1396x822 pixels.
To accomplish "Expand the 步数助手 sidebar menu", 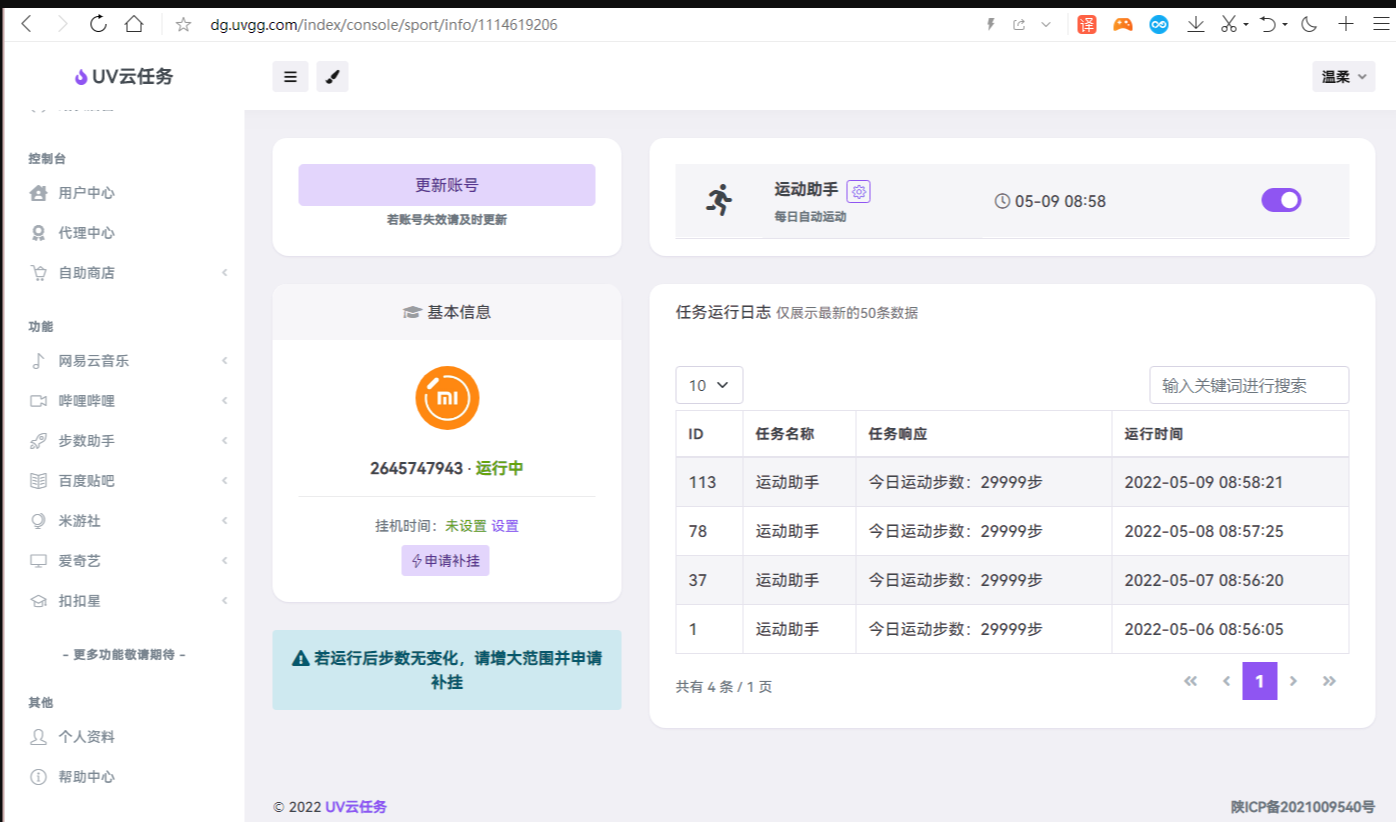I will click(x=128, y=441).
